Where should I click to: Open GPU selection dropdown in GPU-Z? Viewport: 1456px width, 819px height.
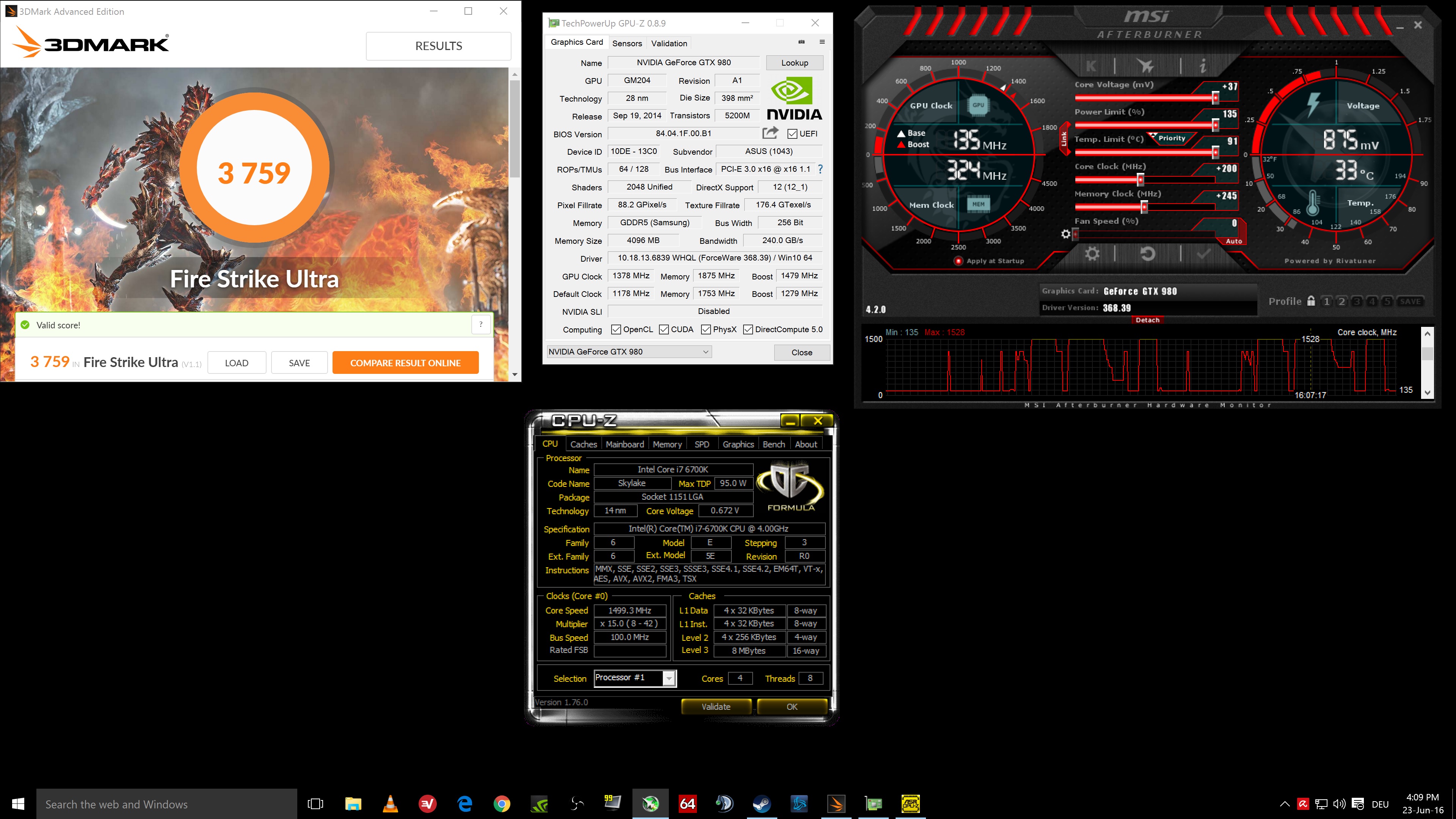pos(629,351)
